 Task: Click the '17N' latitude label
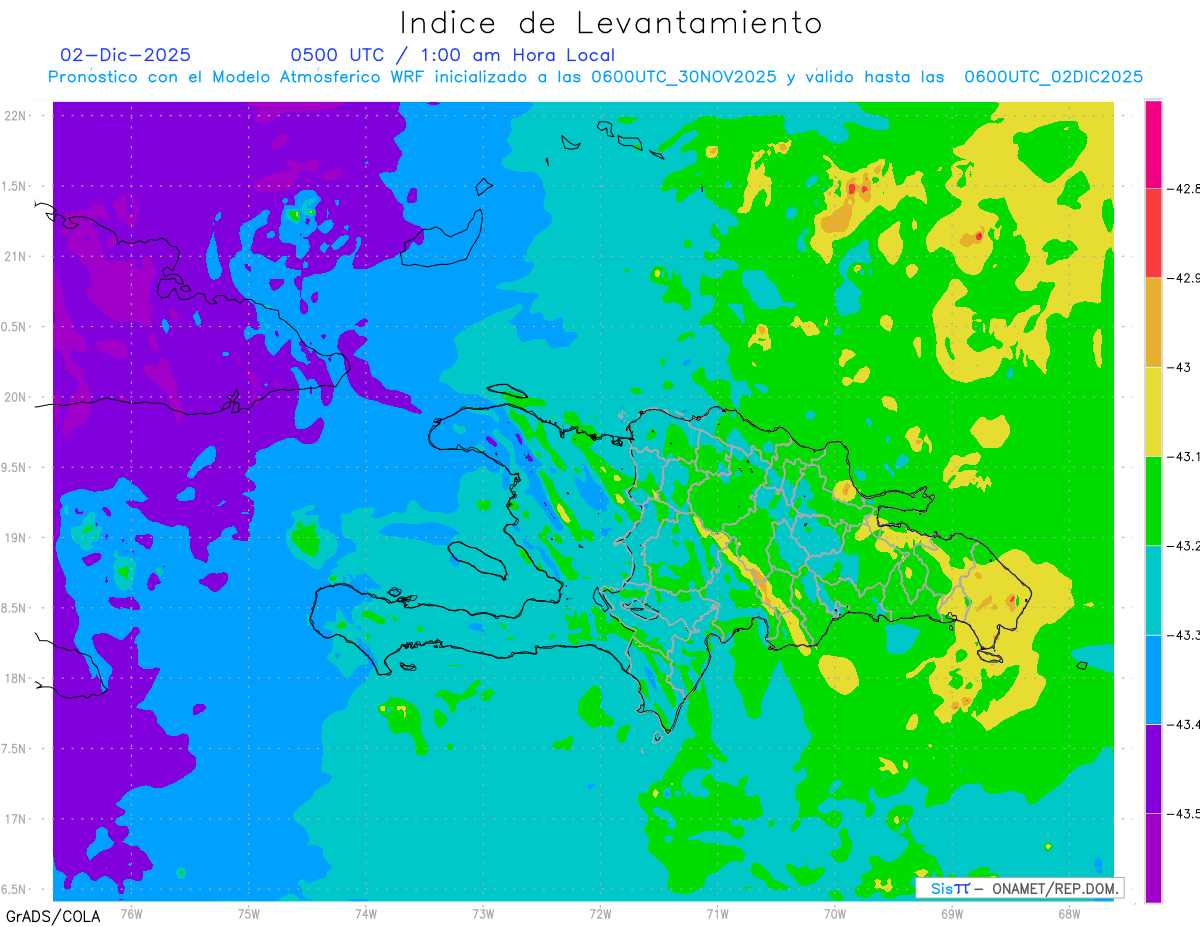[16, 819]
